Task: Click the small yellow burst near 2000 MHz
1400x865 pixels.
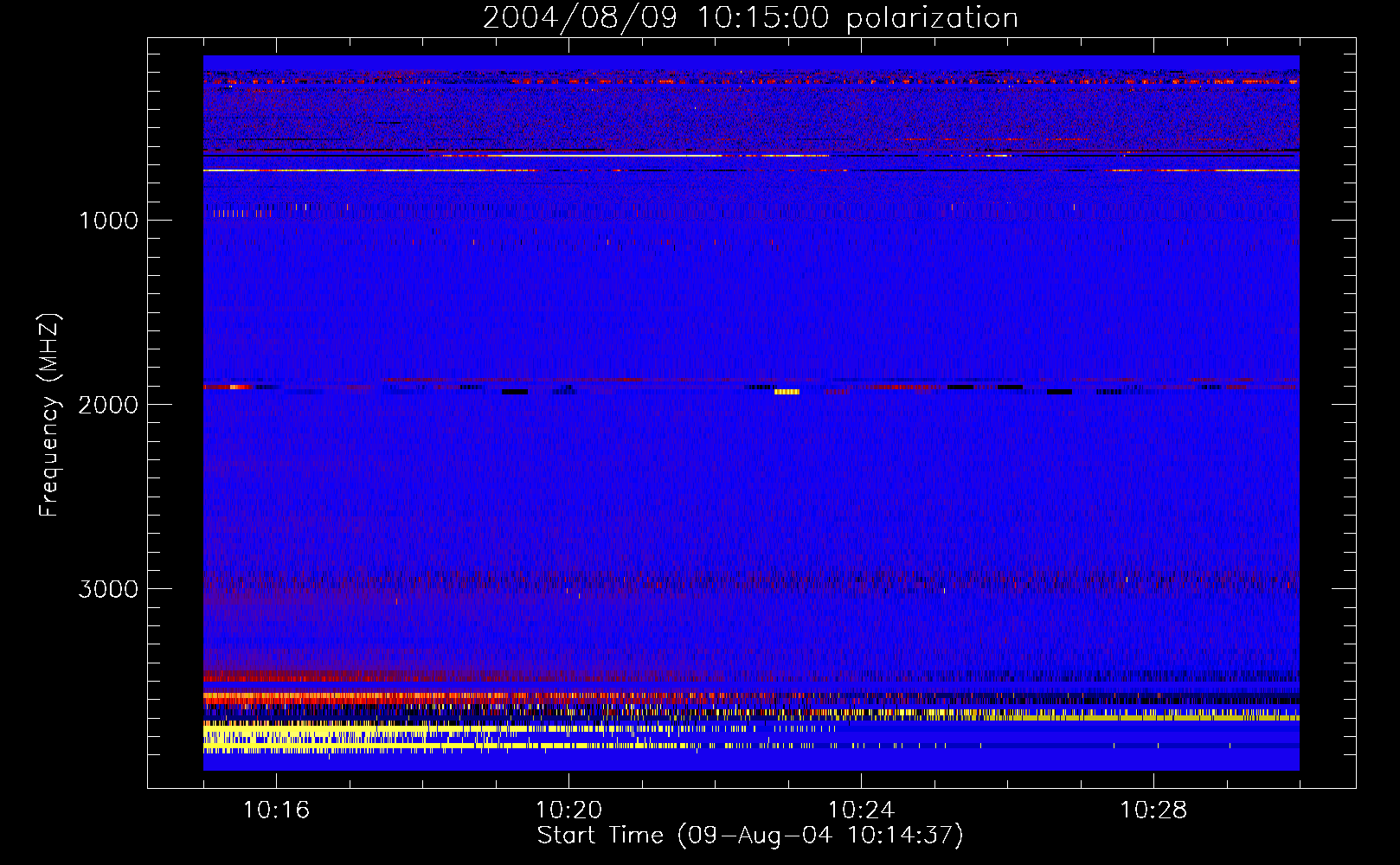Action: (787, 392)
